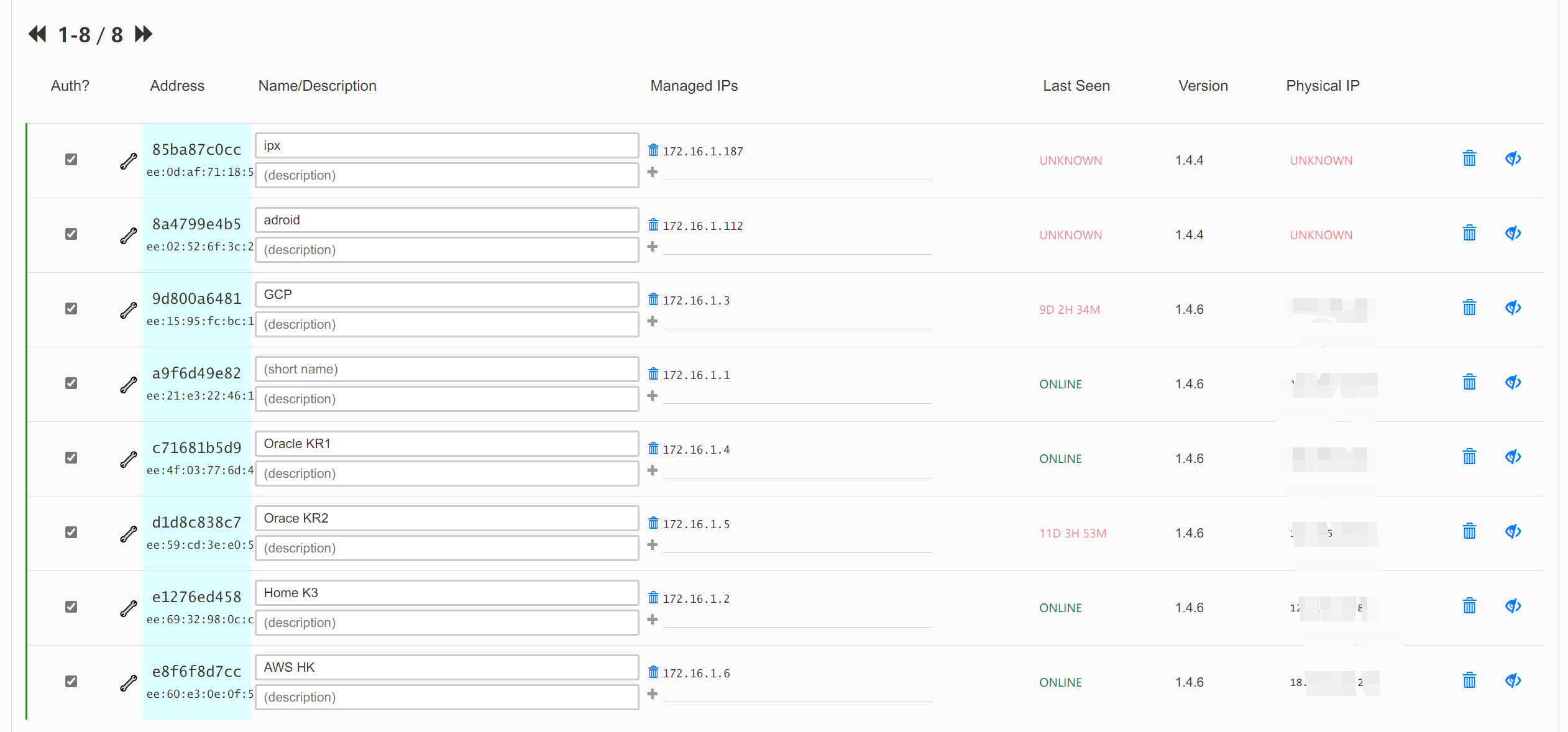Image resolution: width=1568 pixels, height=732 pixels.
Task: Show hidden physical IP for Oracle KR1
Action: click(x=1513, y=457)
